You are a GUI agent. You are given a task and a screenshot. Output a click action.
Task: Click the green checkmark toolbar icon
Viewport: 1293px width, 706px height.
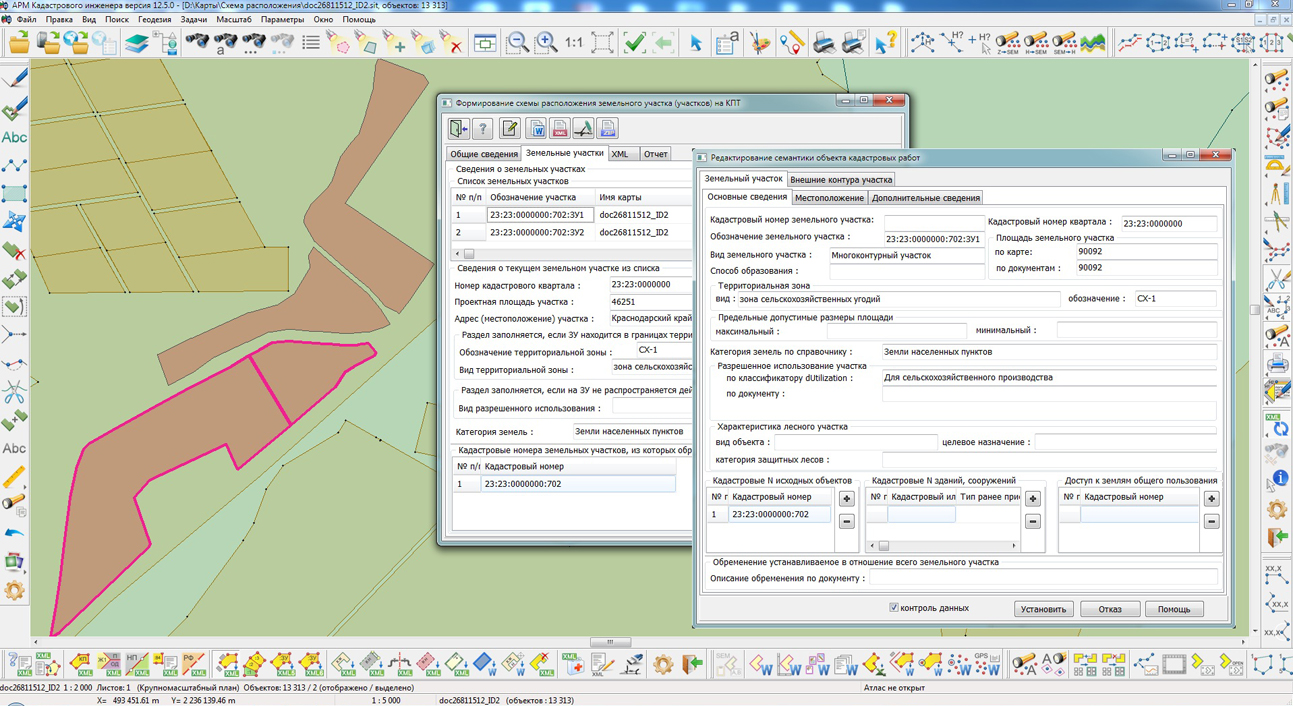(x=634, y=42)
